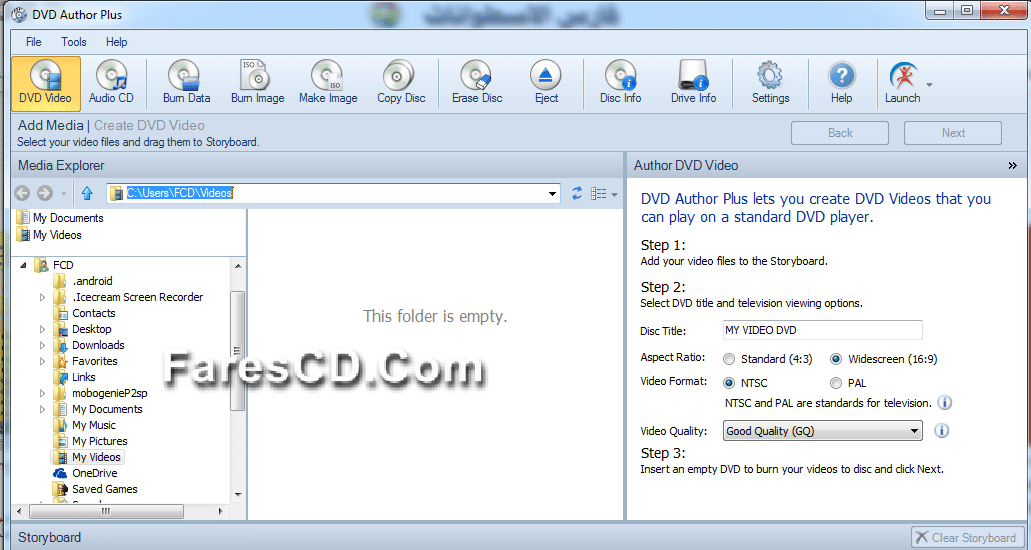The image size is (1031, 550).
Task: Select Standard (4:3) aspect ratio
Action: point(729,359)
